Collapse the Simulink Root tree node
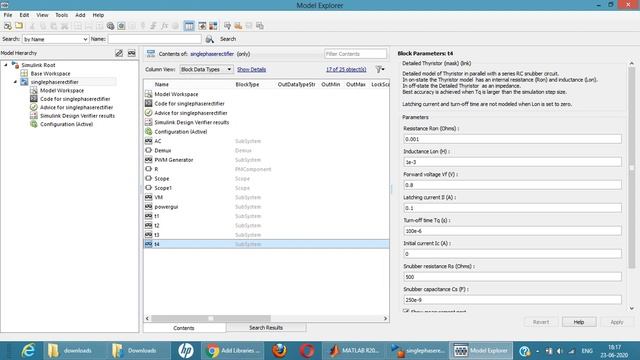The image size is (640, 360). click(6, 65)
